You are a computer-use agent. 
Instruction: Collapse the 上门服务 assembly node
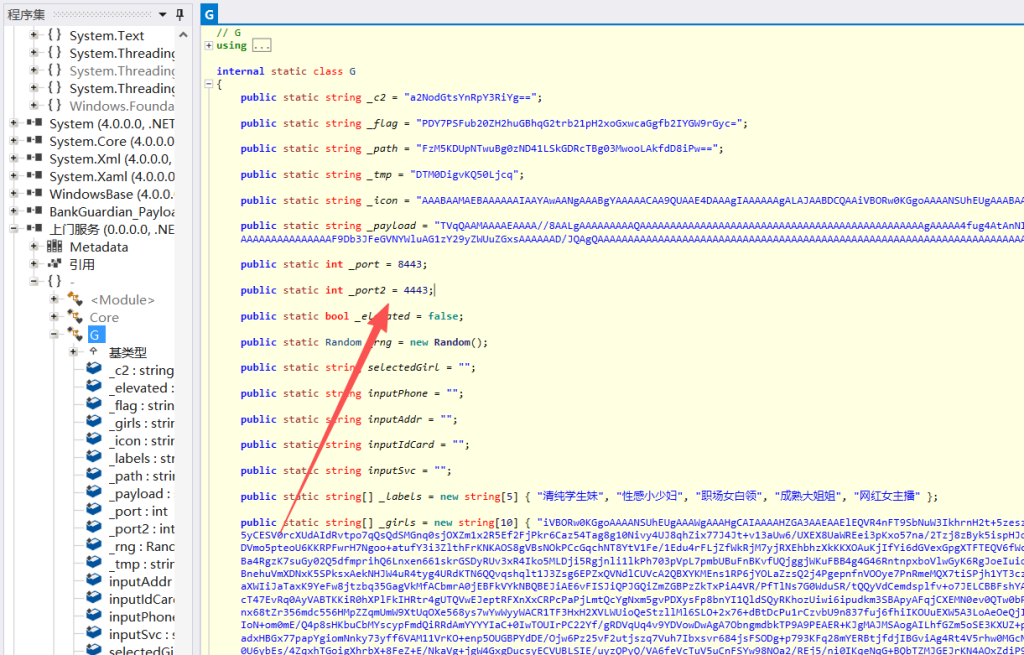pos(14,229)
